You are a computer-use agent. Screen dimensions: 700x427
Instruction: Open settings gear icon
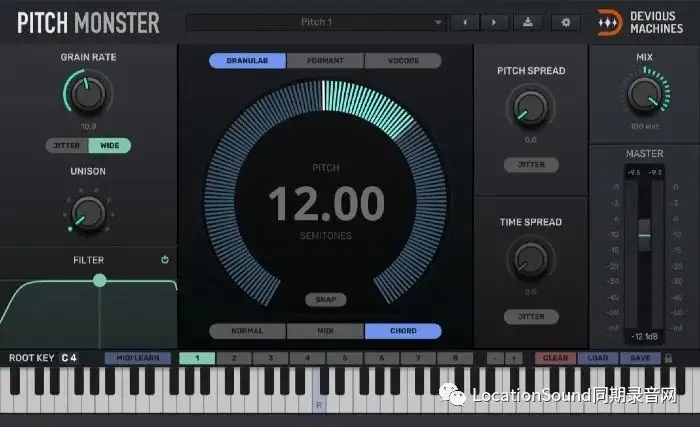(x=566, y=22)
